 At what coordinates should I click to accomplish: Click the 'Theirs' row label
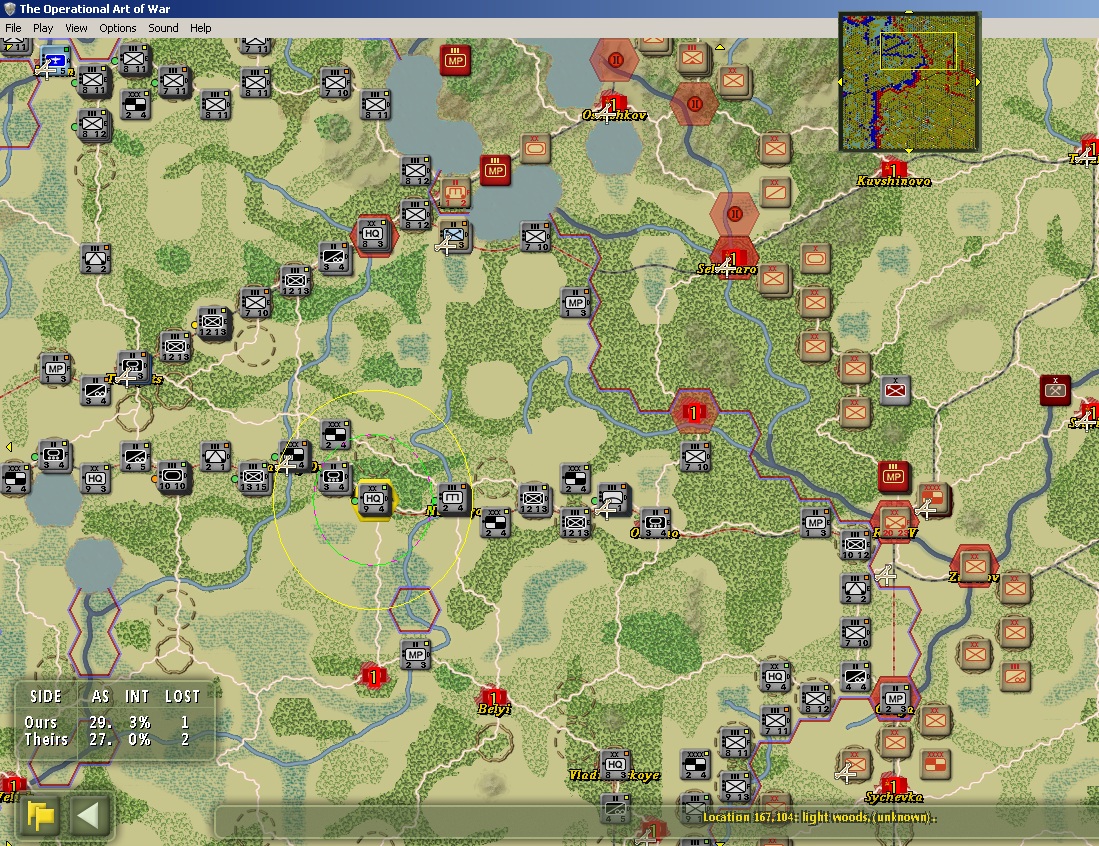(46, 739)
